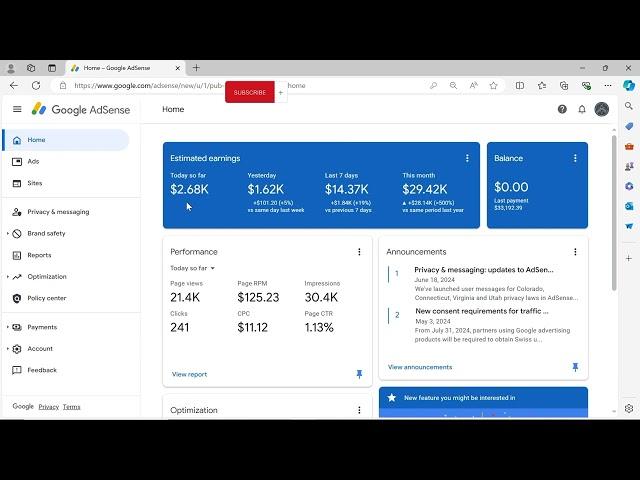Open Edge profile icon in title bar
Image resolution: width=640 pixels, height=480 pixels.
[11, 68]
